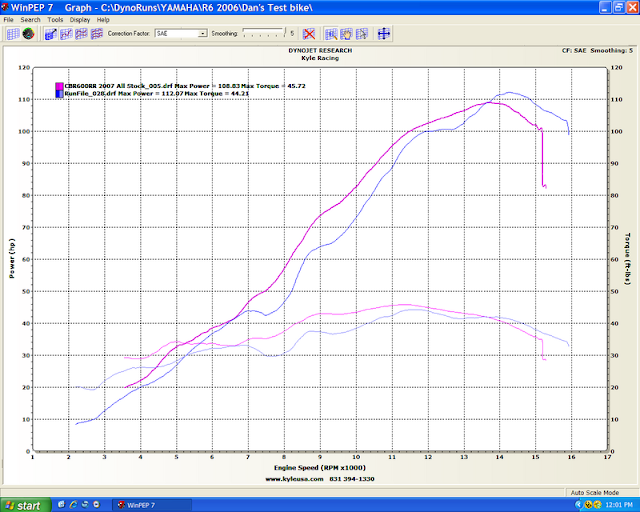Click the DYNOJET RESEARCH graph title

pos(320,51)
